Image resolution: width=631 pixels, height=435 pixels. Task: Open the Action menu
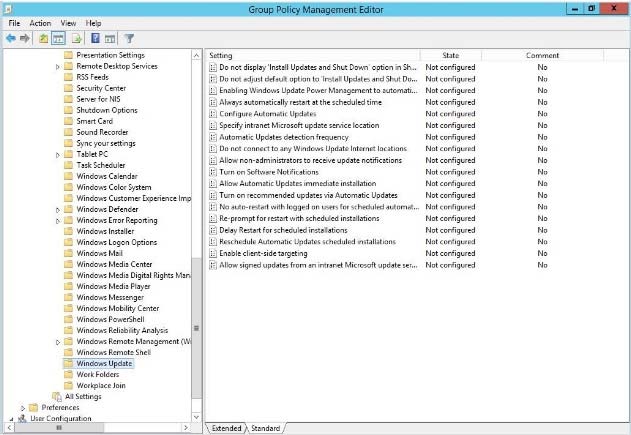tap(40, 23)
